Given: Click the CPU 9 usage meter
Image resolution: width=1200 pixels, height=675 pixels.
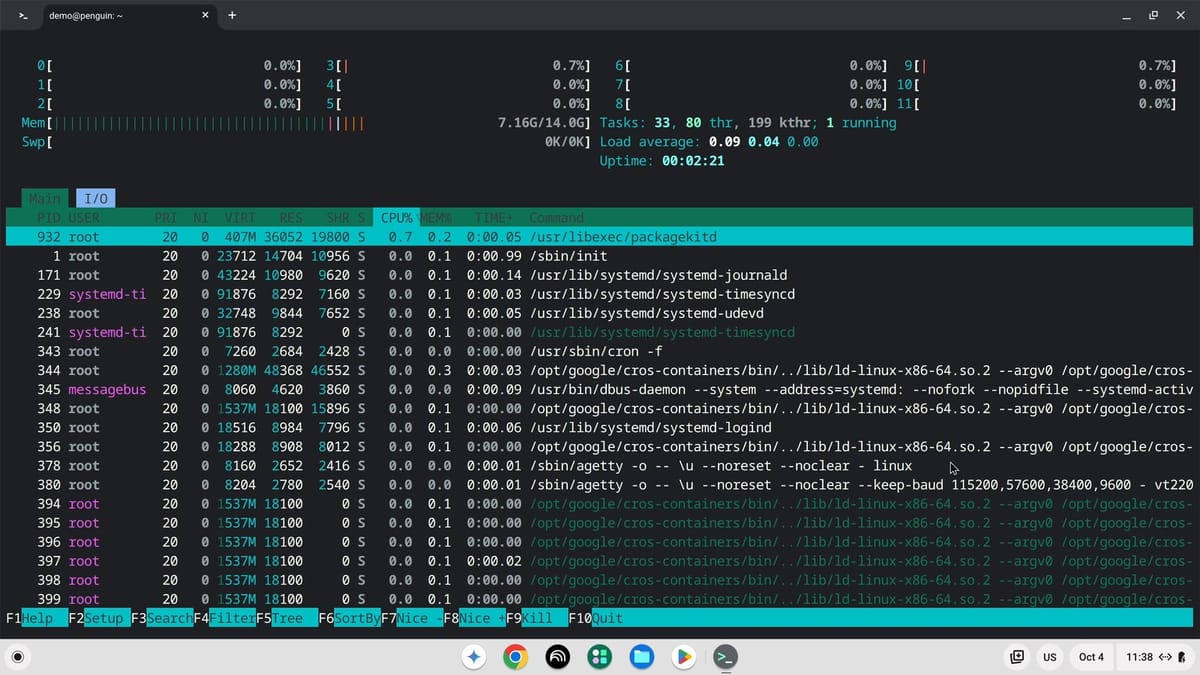Looking at the screenshot, I should (1040, 65).
